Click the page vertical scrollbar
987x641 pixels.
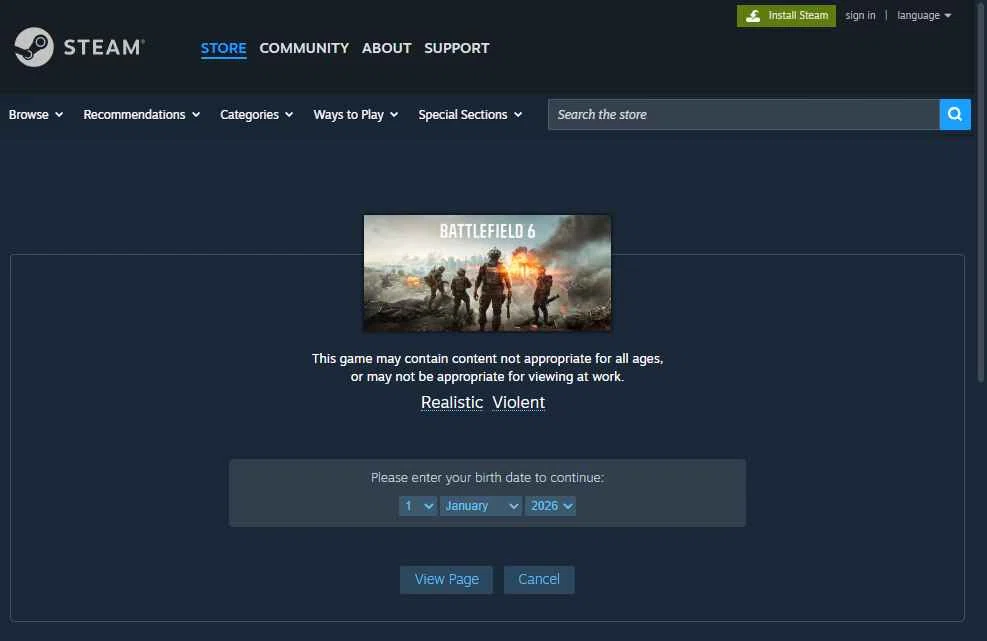tap(981, 195)
